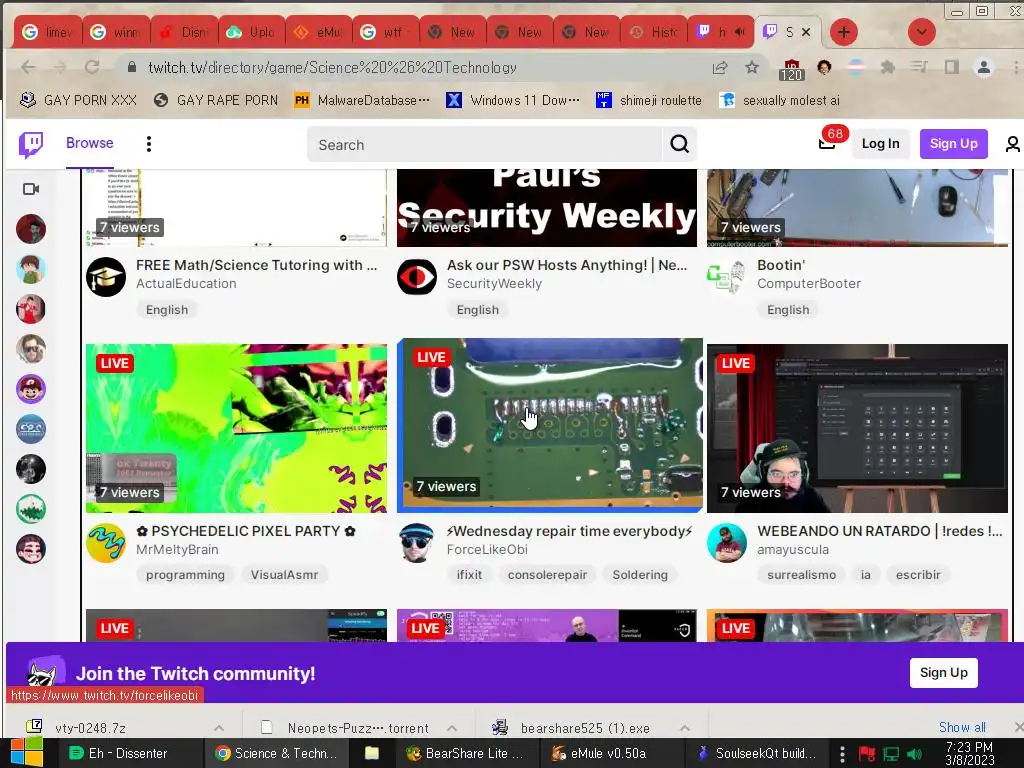Image resolution: width=1024 pixels, height=768 pixels.
Task: Open the notifications inbox showing 68
Action: pos(827,143)
